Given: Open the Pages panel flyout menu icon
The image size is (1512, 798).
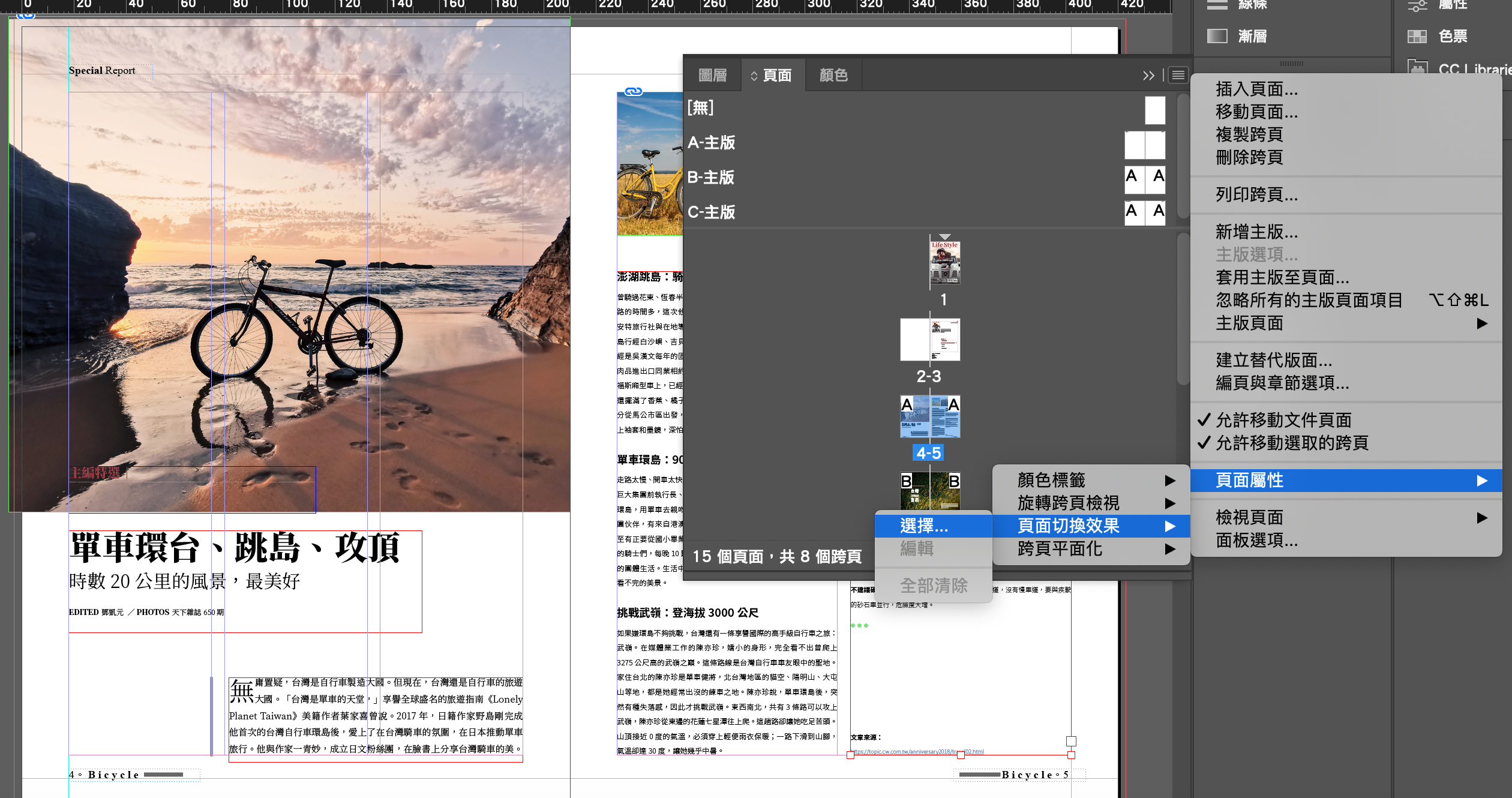Looking at the screenshot, I should (1178, 75).
